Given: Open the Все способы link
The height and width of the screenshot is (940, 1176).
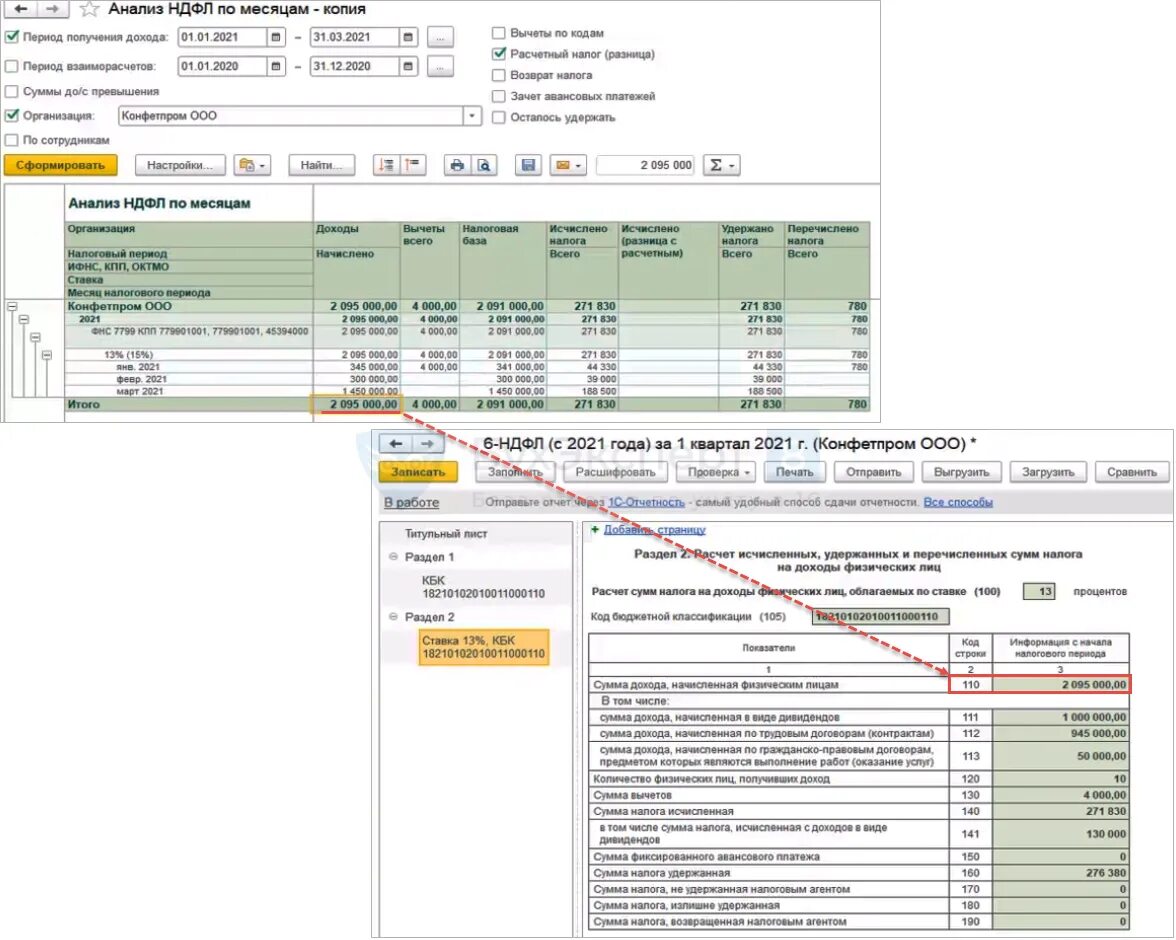Looking at the screenshot, I should (958, 502).
